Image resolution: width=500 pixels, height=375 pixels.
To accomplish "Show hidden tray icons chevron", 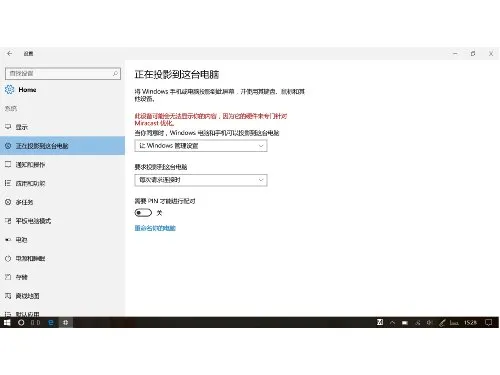I will tap(392, 322).
